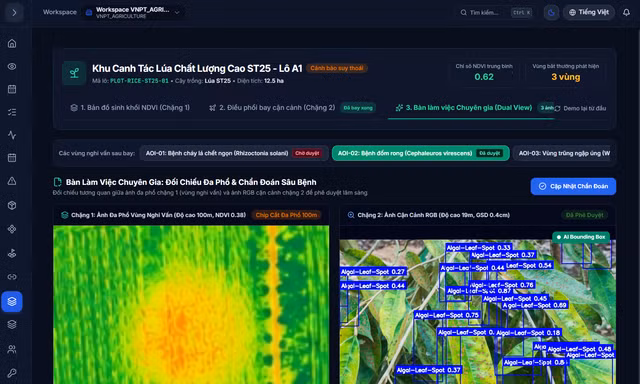Viewport: 640px width, 384px height.
Task: Click the Chip Cắt Đa Phổ 100m badge
Action: (x=286, y=215)
